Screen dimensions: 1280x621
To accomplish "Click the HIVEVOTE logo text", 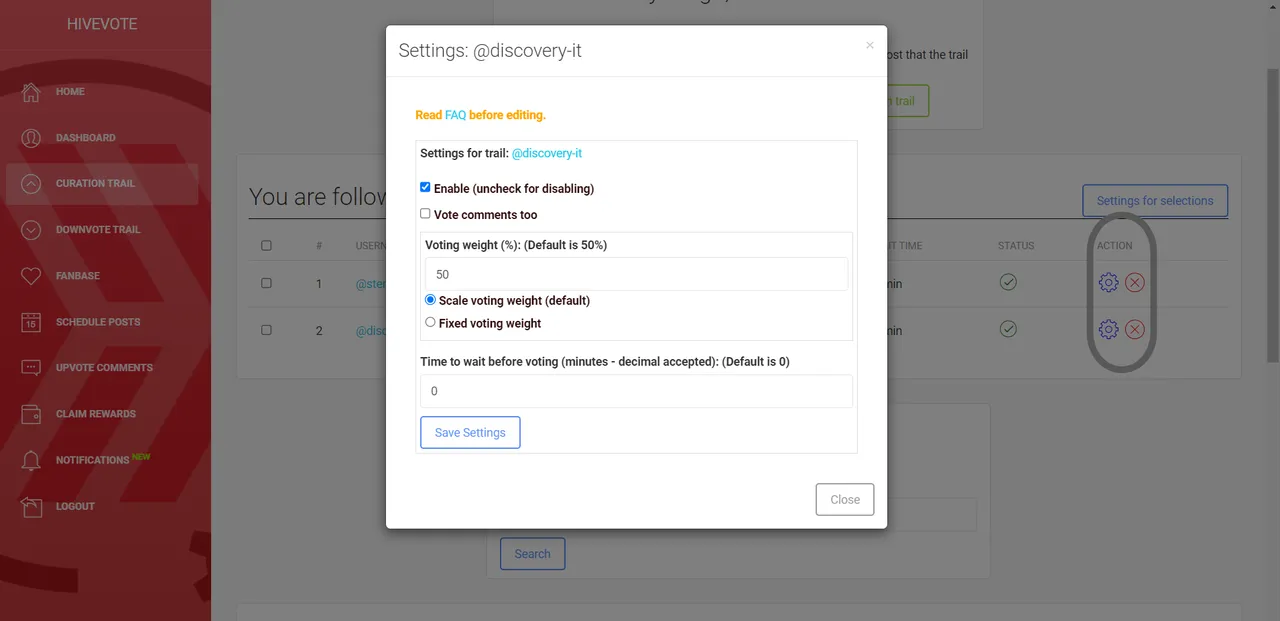I will pyautogui.click(x=102, y=24).
